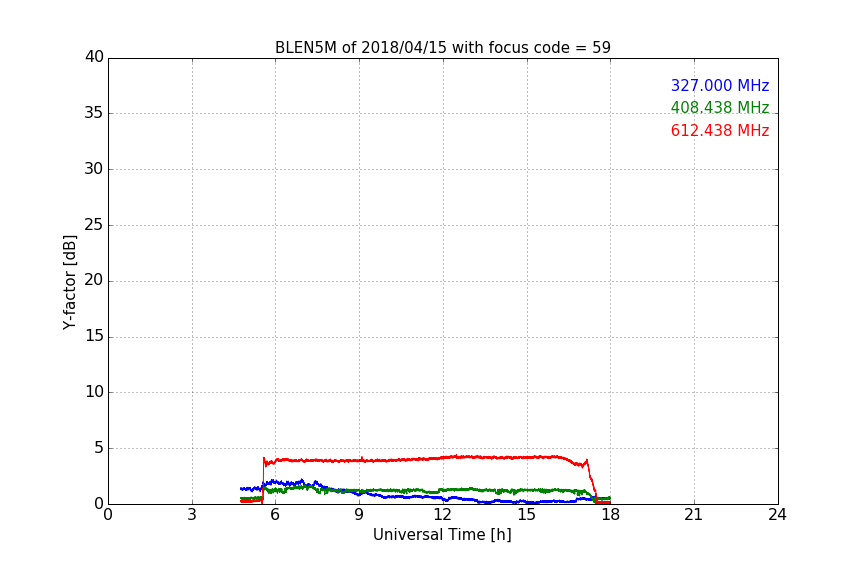Click the x-axis tick label '21'
864x576 pixels.
[x=694, y=515]
